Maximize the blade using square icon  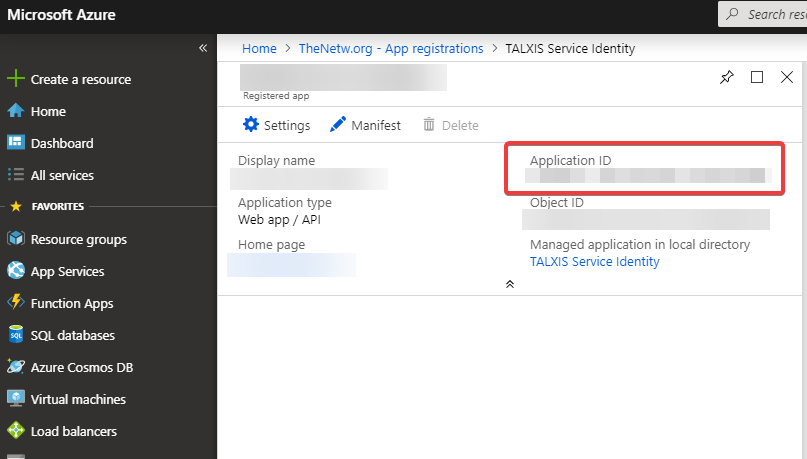click(757, 77)
